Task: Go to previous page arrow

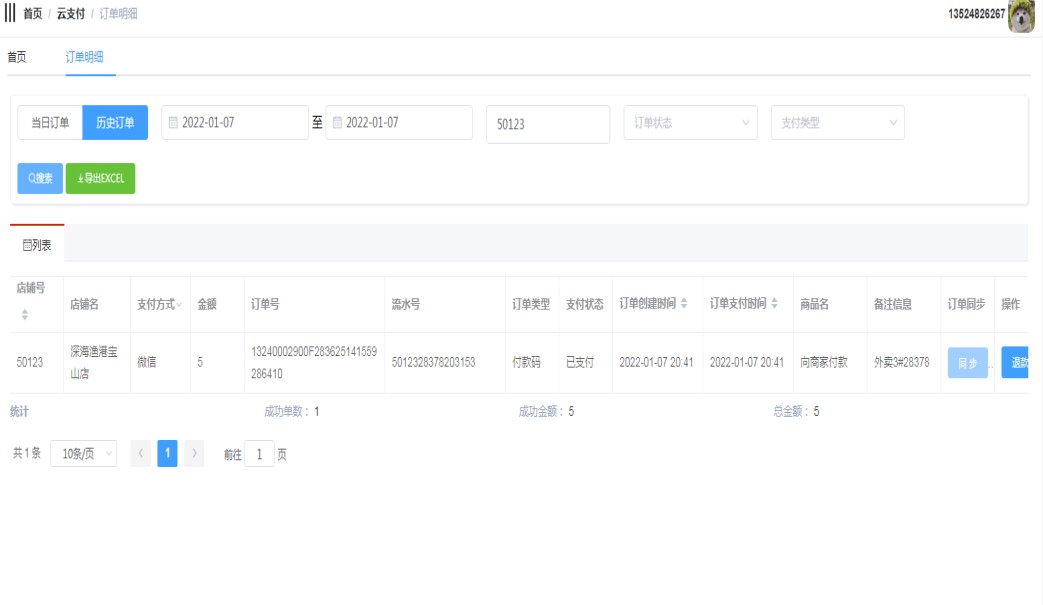Action: click(141, 454)
